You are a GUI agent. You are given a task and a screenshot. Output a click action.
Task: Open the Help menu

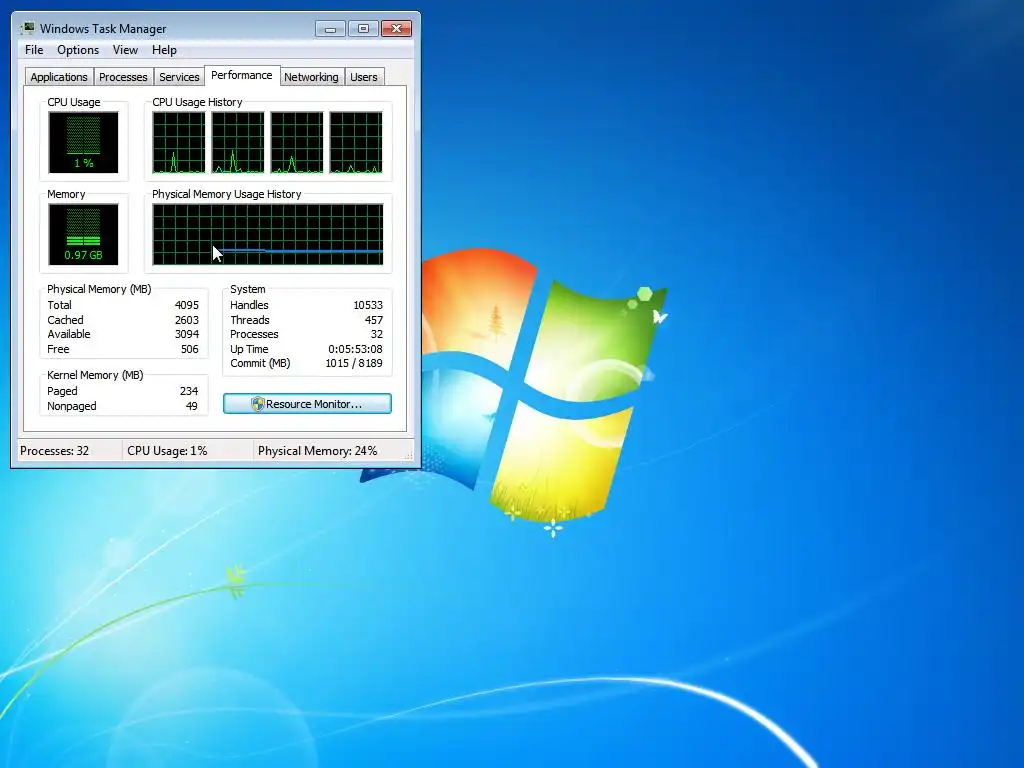(164, 50)
